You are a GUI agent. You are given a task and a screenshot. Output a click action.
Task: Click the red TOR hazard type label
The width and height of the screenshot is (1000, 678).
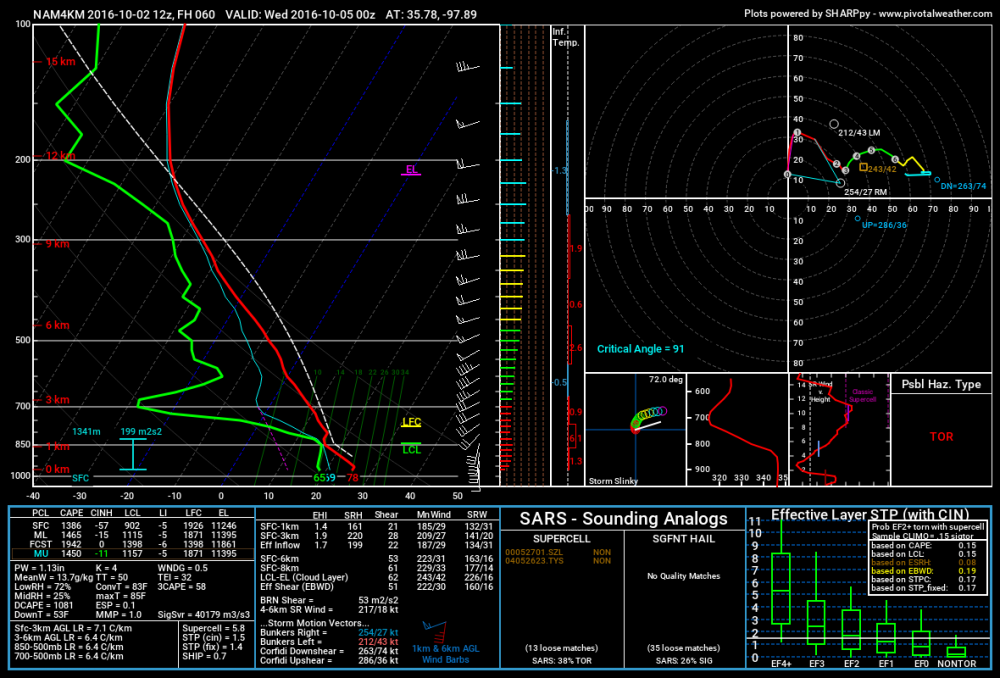941,437
